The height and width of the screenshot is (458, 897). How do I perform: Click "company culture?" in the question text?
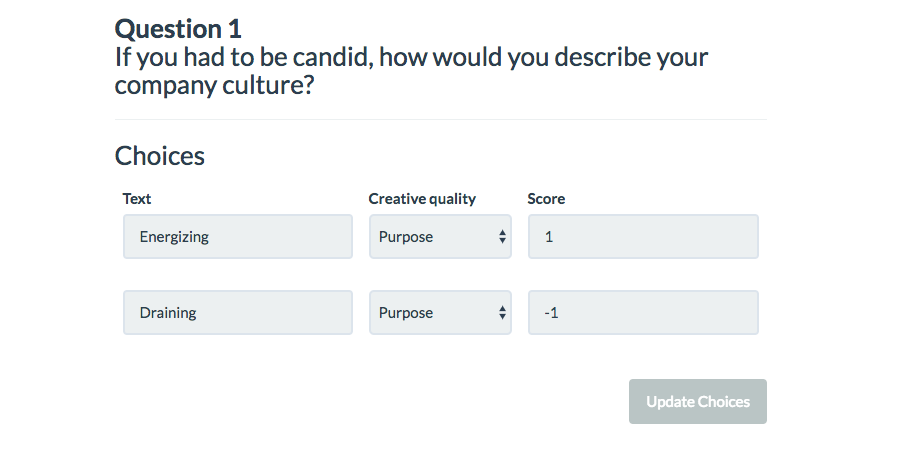click(215, 86)
